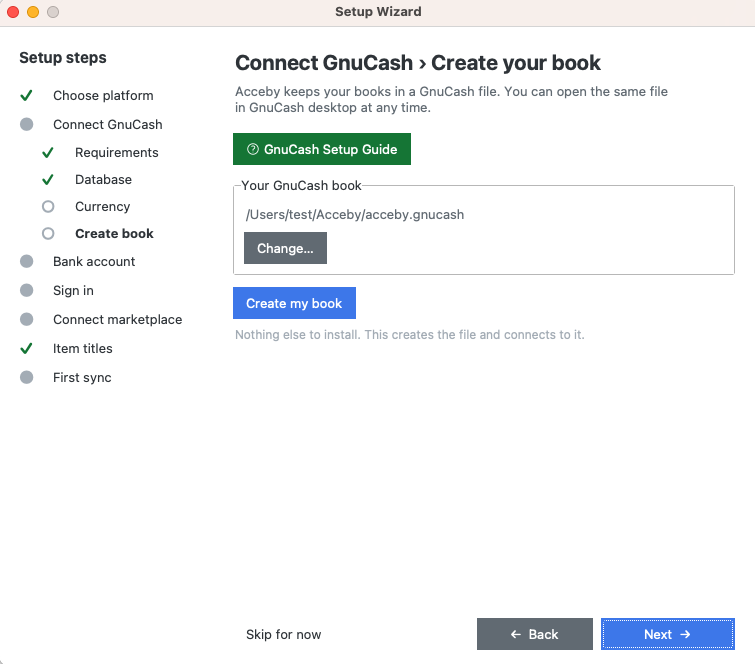
Task: Click left arrow icon on Back button
Action: (516, 634)
